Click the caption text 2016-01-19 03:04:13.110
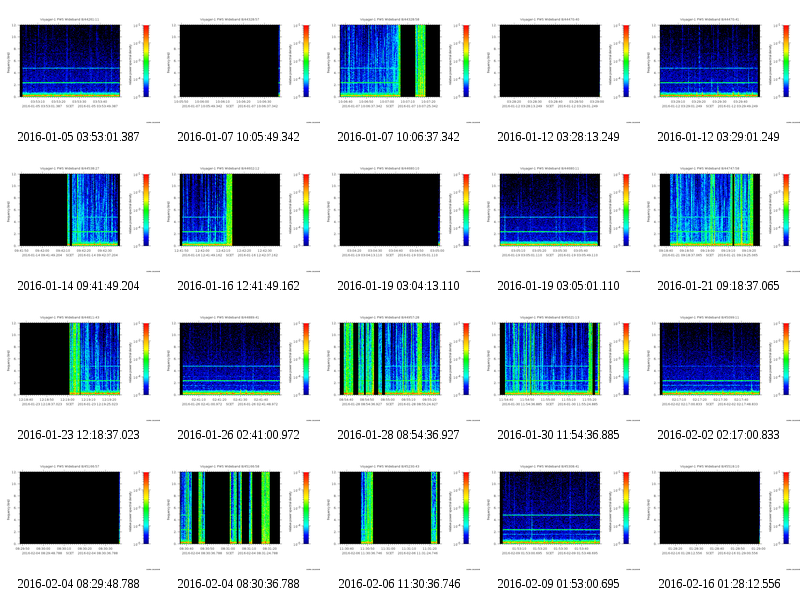The height and width of the screenshot is (596, 800). click(398, 286)
